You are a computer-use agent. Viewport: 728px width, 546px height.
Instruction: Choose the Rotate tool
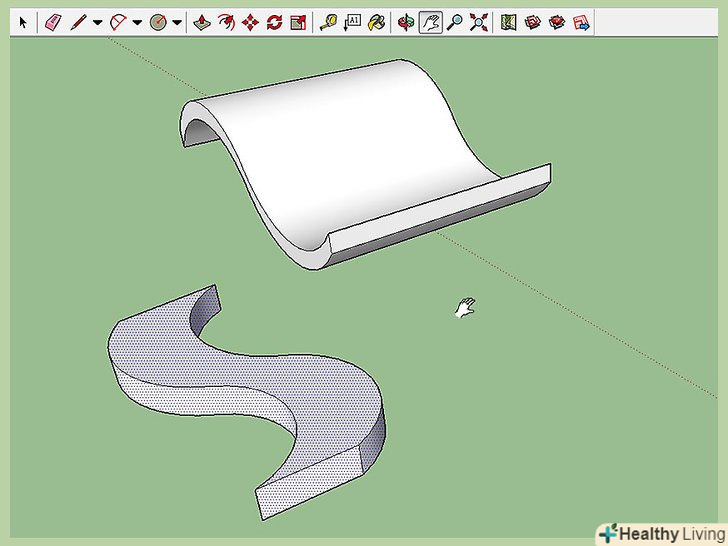tap(274, 22)
